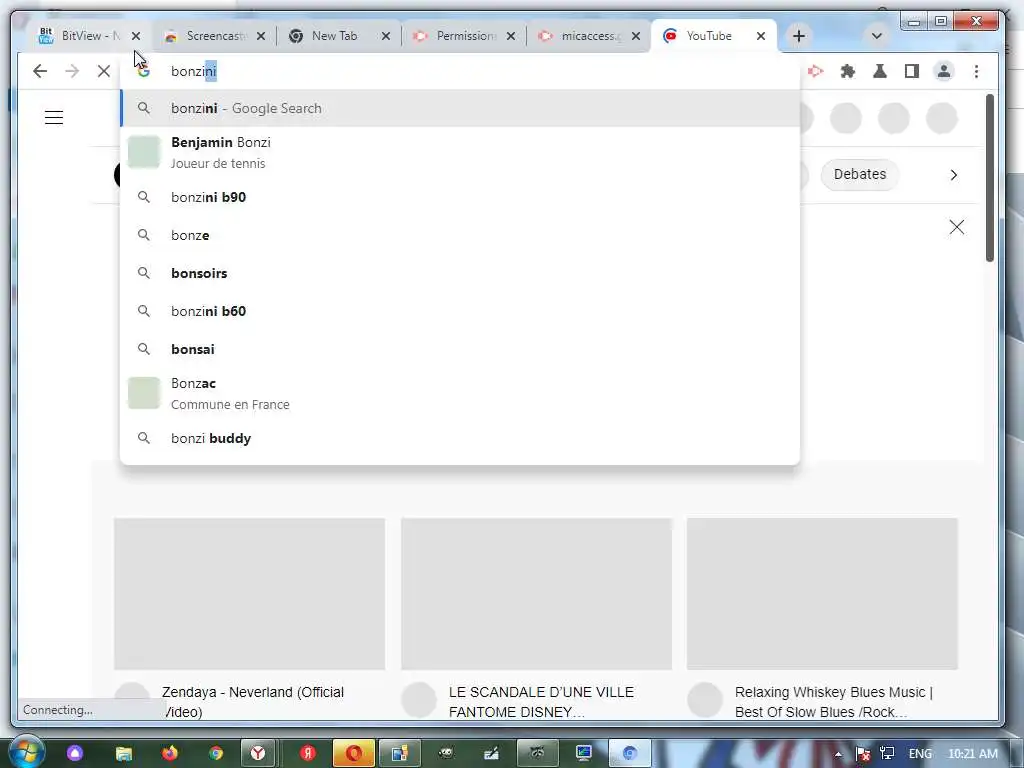Close the Screencastify tab
The image size is (1024, 768).
click(261, 36)
